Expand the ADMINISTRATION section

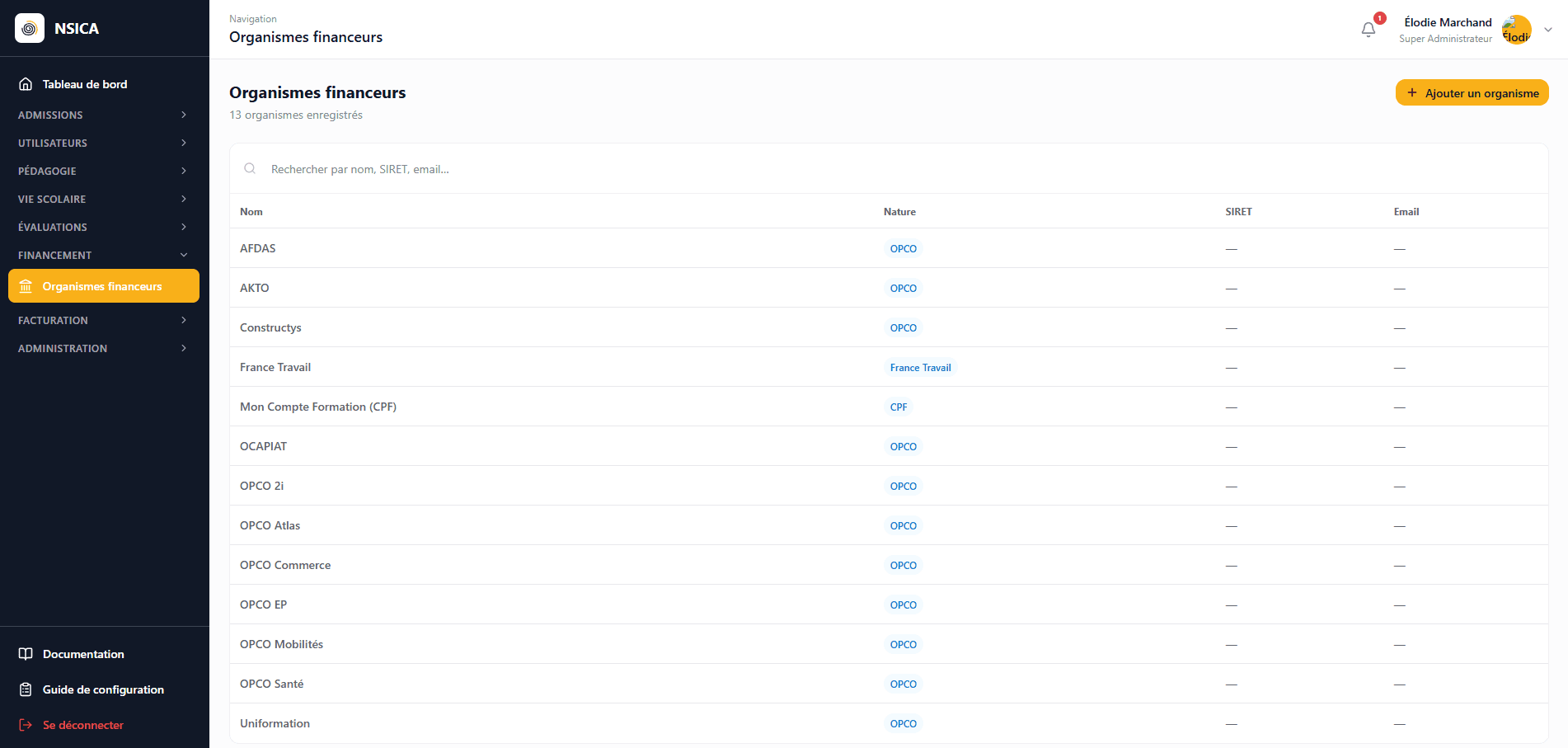(x=105, y=348)
